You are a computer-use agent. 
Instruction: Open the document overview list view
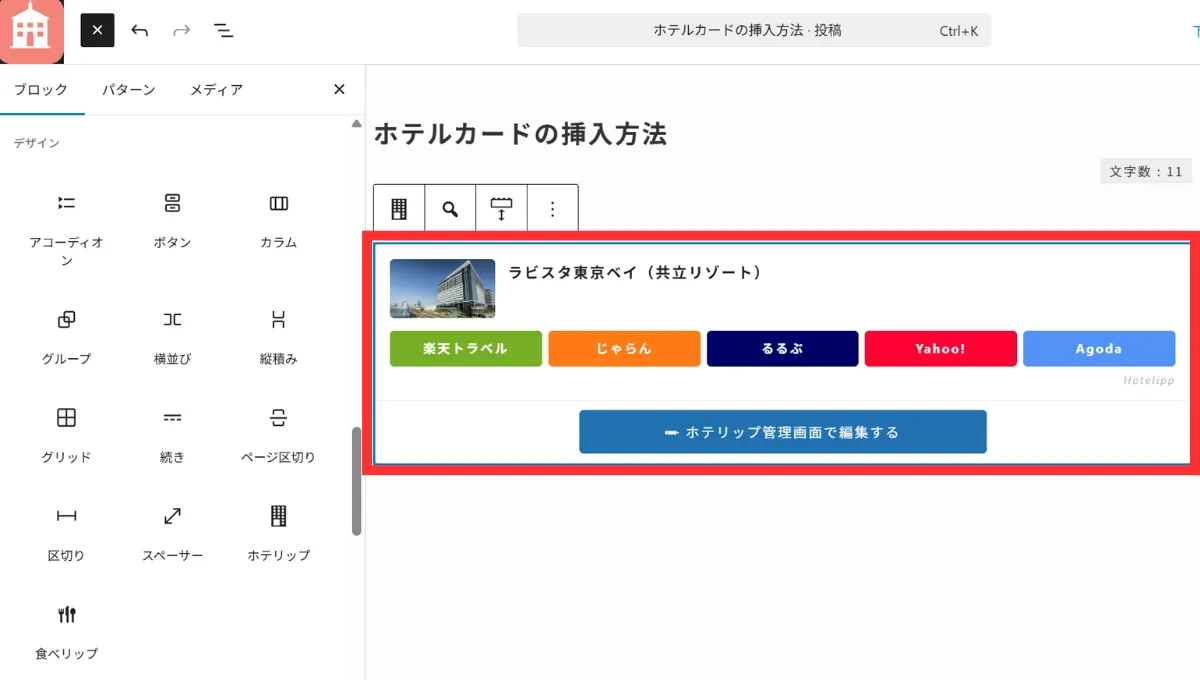click(223, 31)
